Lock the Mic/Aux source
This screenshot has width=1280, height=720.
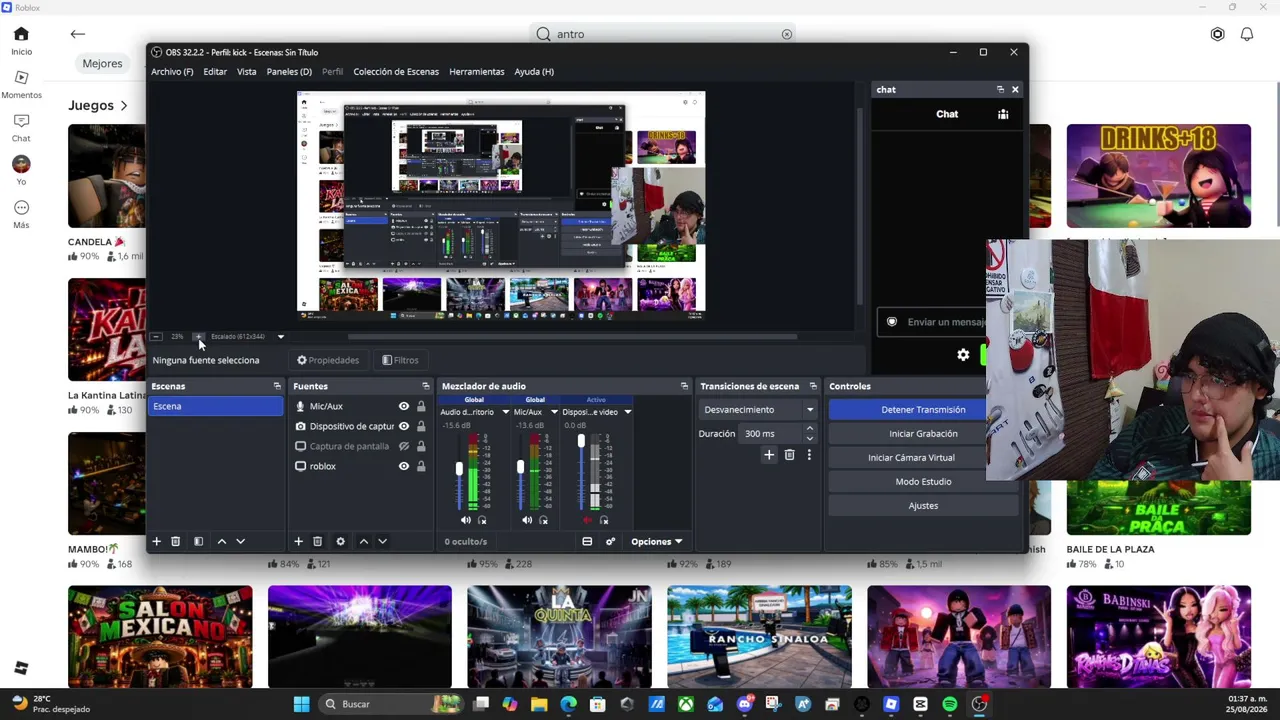tap(421, 406)
